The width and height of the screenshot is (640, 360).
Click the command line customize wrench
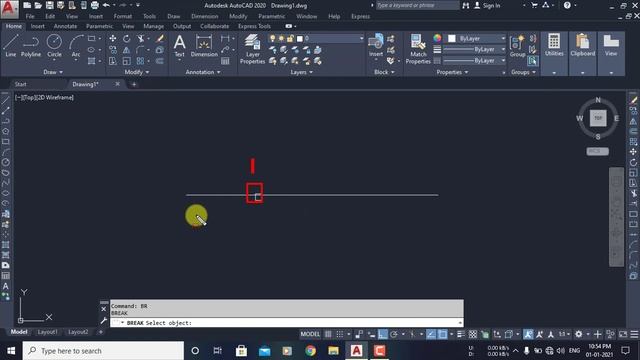coord(103,321)
